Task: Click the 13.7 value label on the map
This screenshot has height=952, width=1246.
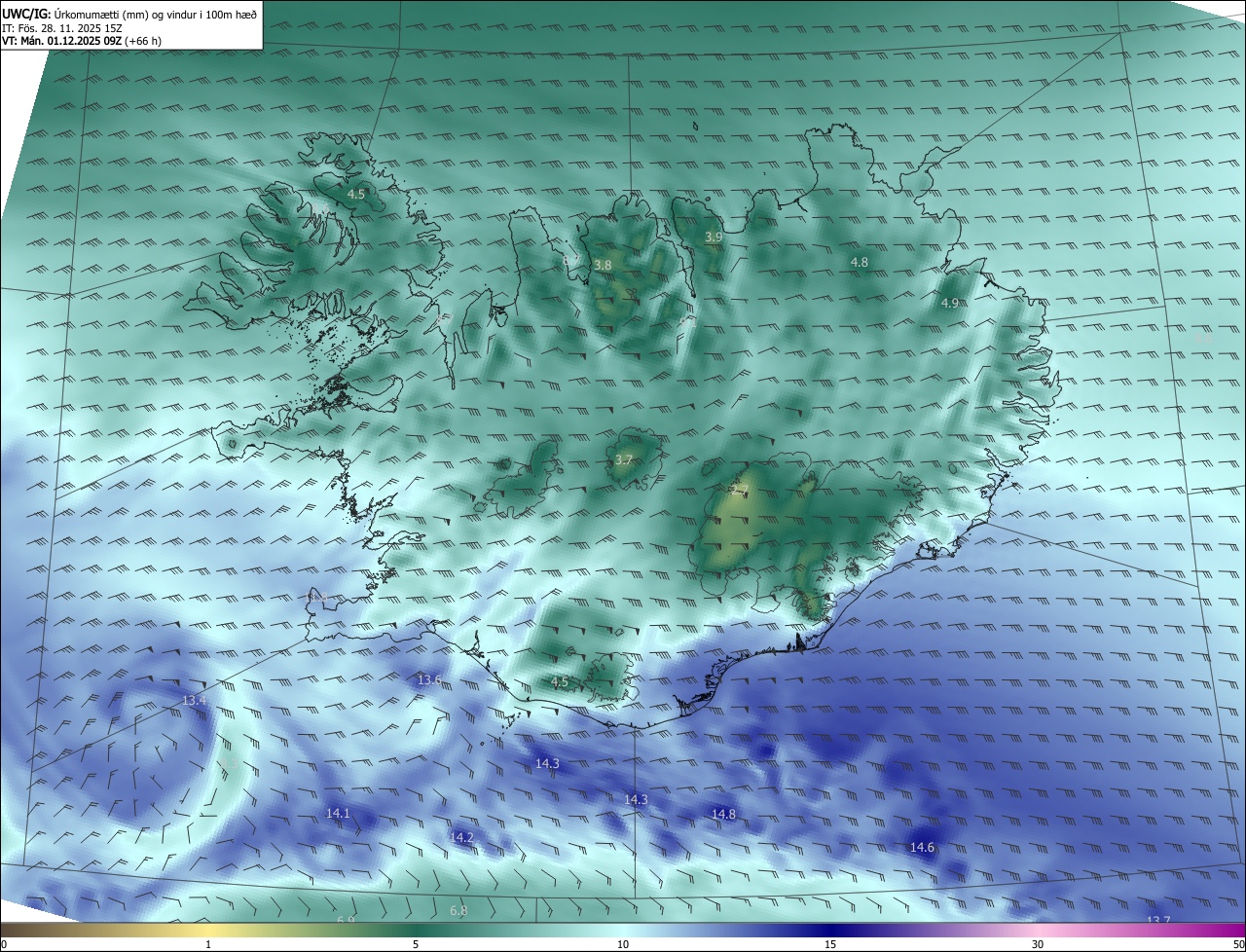Action: pos(1158,921)
